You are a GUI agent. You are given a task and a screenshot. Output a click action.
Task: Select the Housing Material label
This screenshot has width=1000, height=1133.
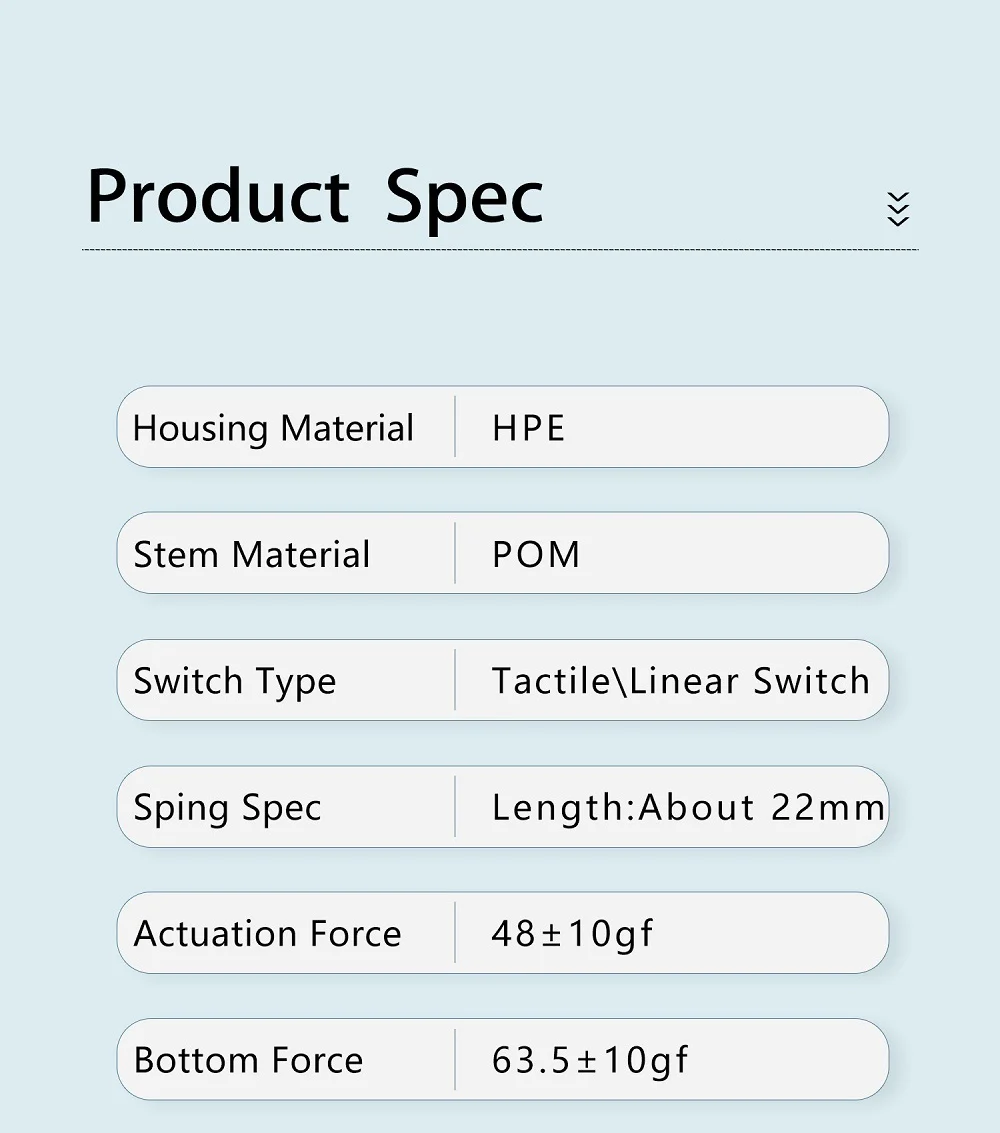[273, 428]
